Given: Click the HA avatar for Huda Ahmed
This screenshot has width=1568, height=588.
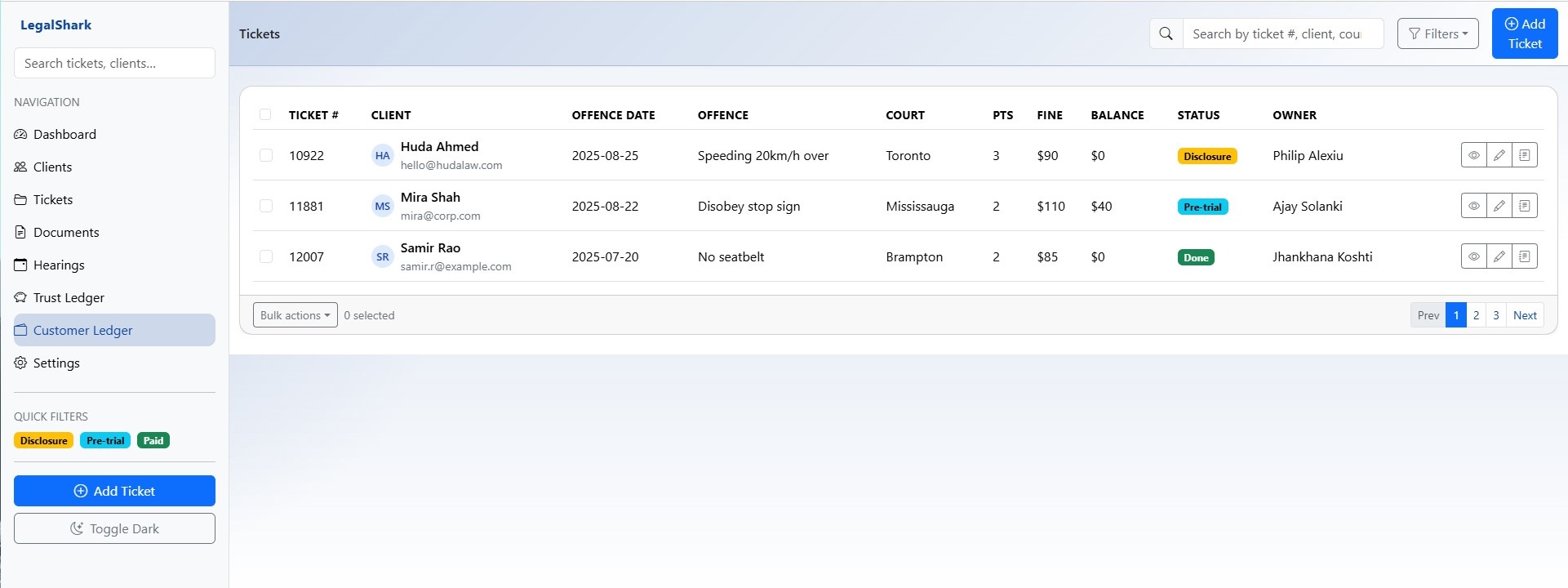Looking at the screenshot, I should click(382, 155).
